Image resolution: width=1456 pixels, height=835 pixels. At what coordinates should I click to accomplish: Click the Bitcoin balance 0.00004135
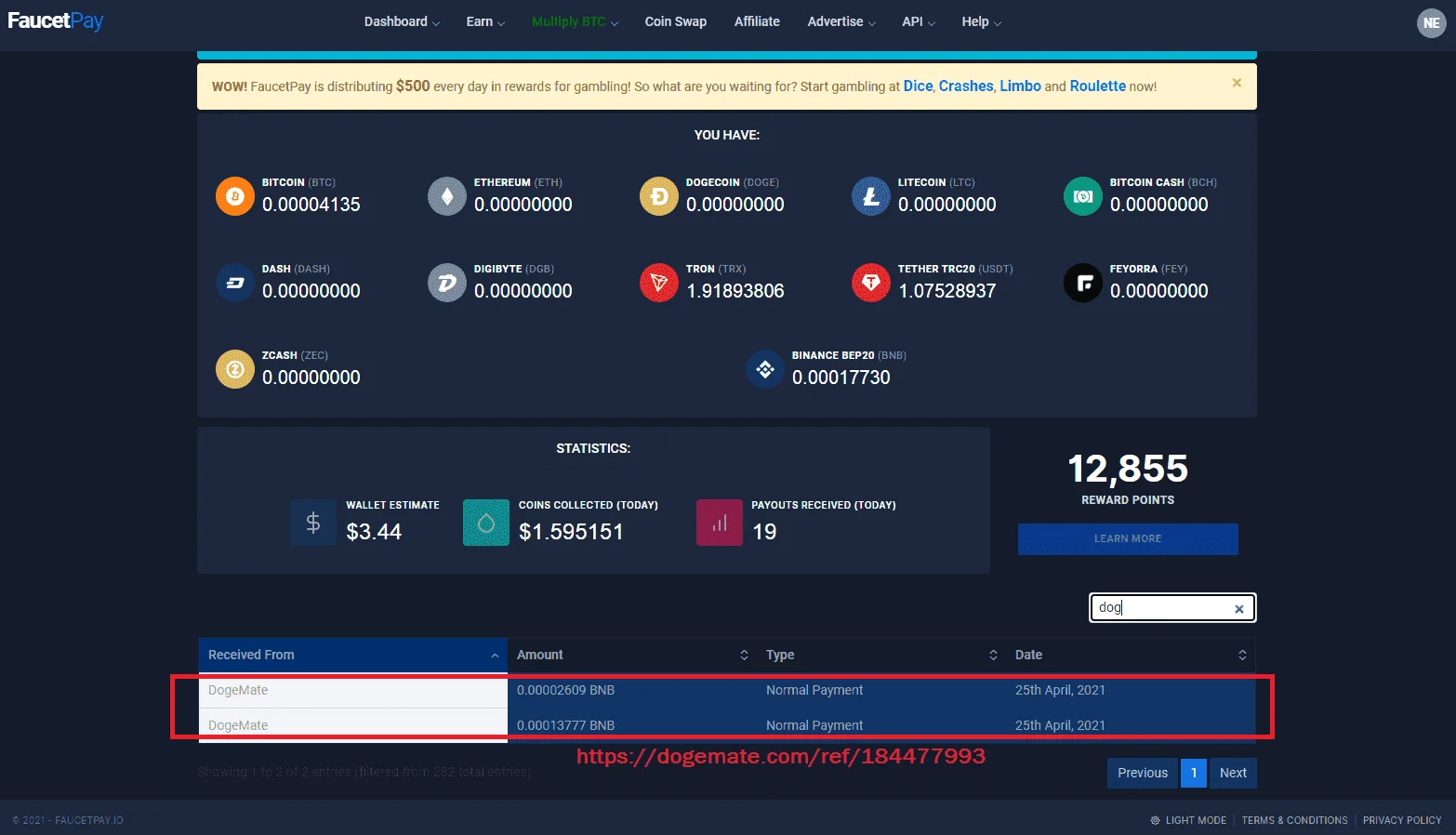(x=311, y=205)
